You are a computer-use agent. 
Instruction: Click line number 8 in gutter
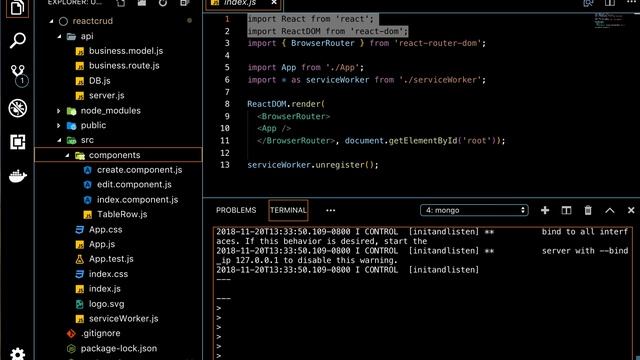coord(227,104)
